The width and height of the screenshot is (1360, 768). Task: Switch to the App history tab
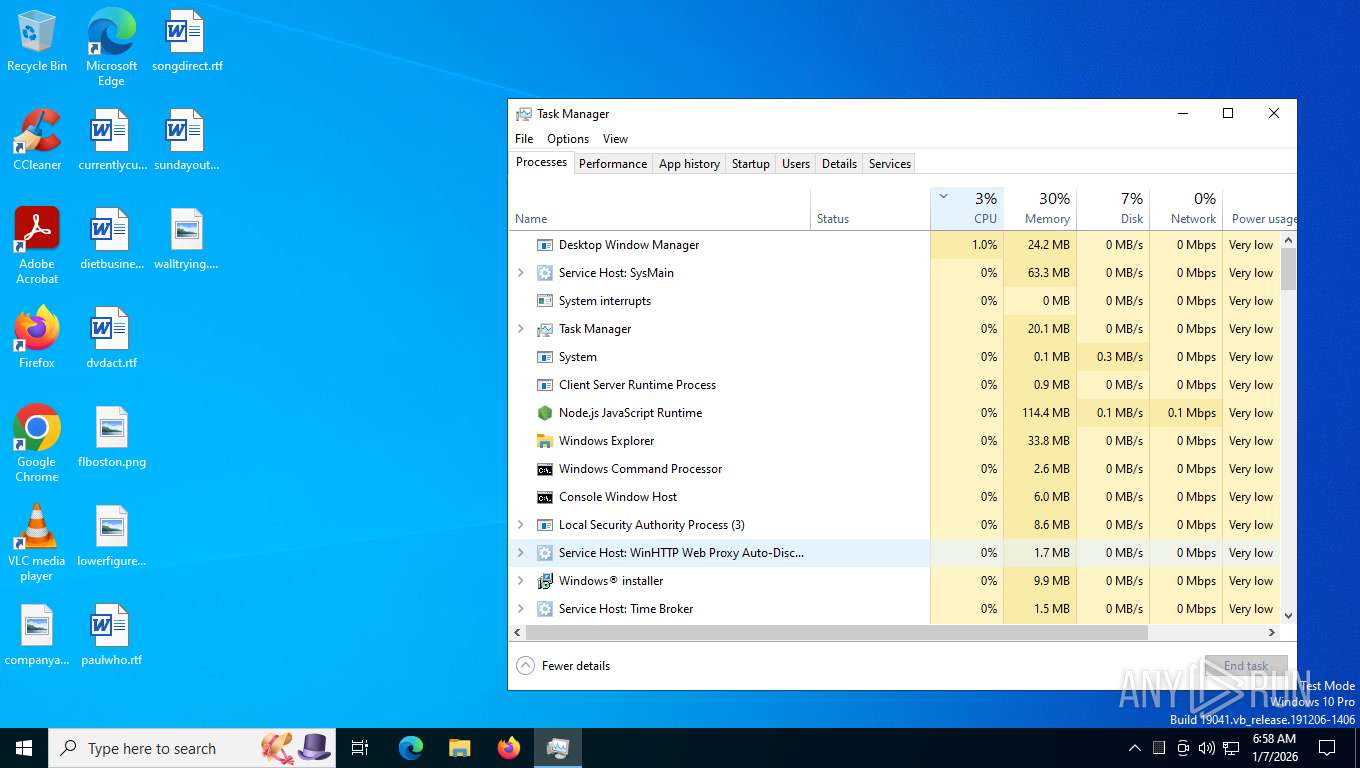tap(689, 164)
